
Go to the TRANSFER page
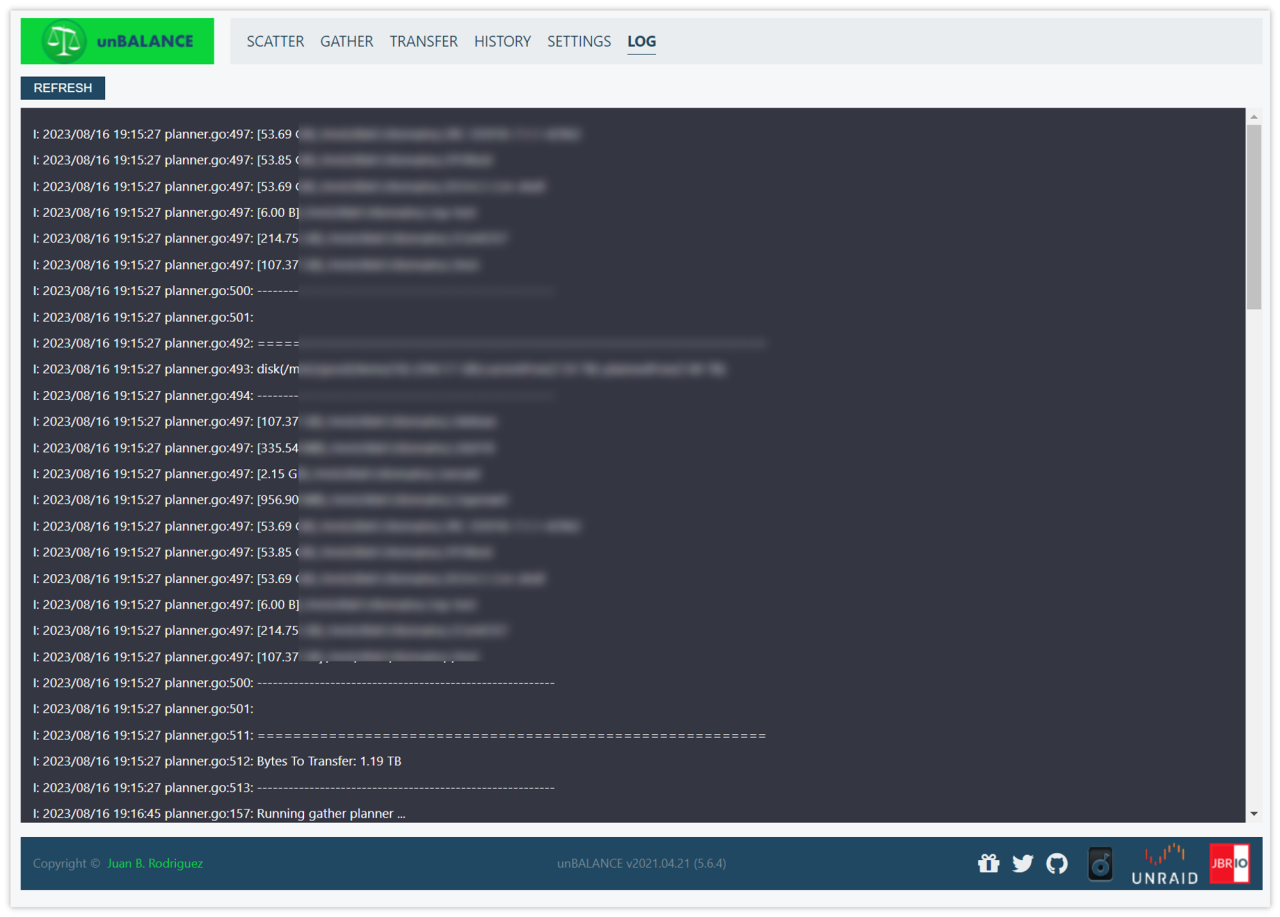[x=423, y=41]
